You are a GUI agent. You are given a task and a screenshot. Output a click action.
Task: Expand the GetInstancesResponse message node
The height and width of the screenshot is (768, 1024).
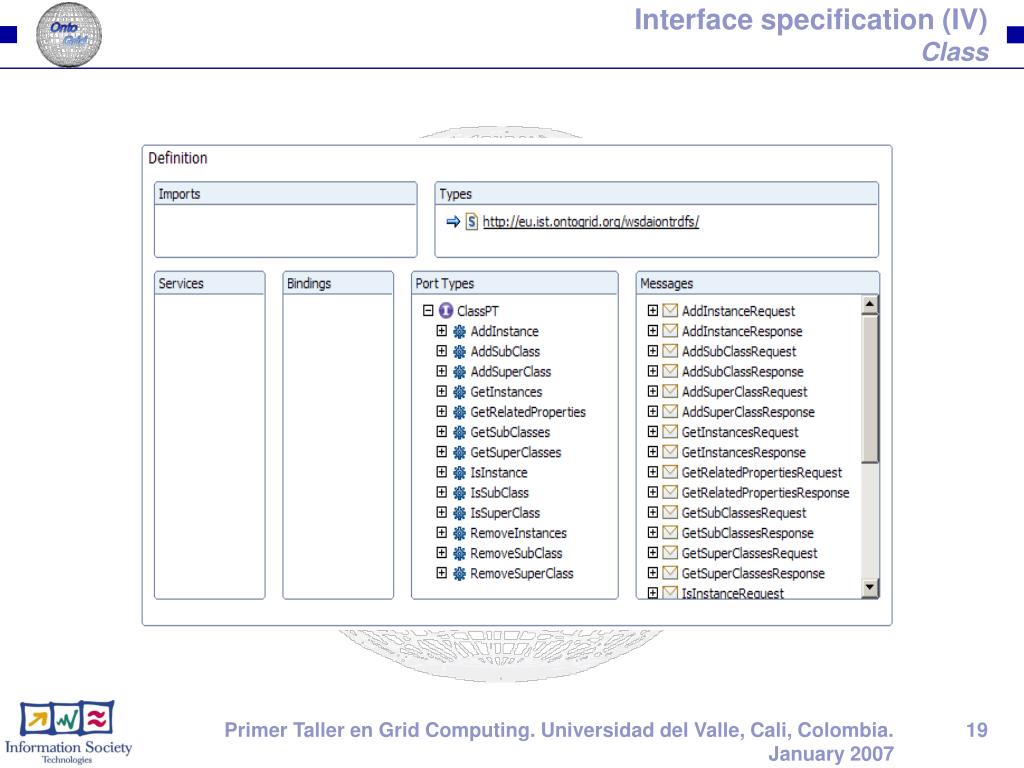[652, 452]
